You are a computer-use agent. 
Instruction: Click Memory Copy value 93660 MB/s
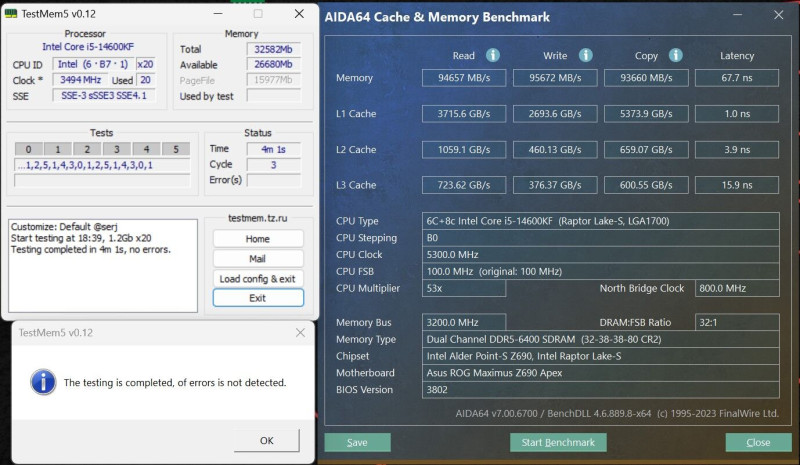point(646,78)
